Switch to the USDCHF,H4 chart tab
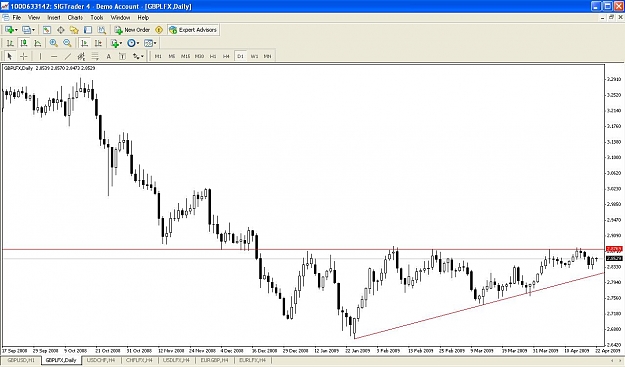 point(101,360)
